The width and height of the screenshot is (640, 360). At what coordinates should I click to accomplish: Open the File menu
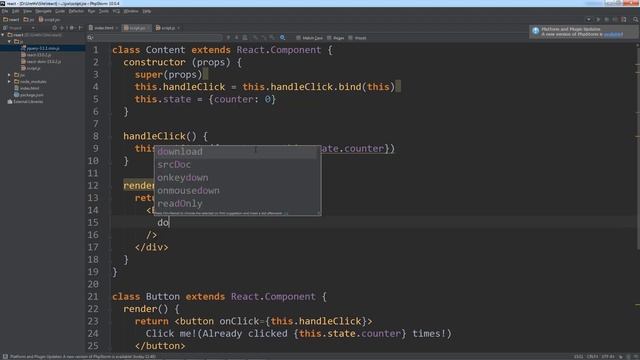(x=5, y=11)
